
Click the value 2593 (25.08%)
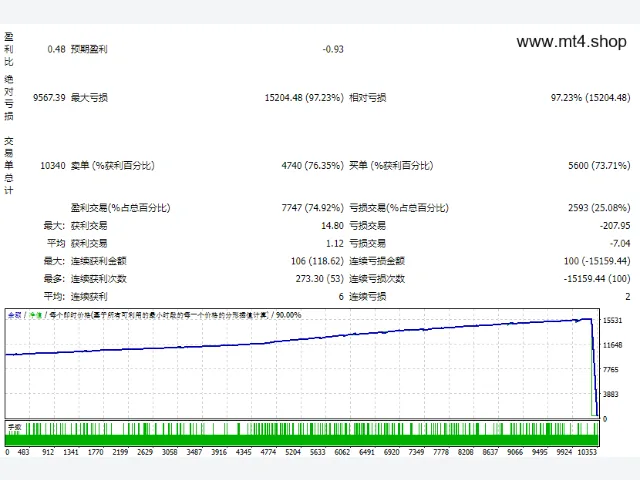click(x=599, y=208)
